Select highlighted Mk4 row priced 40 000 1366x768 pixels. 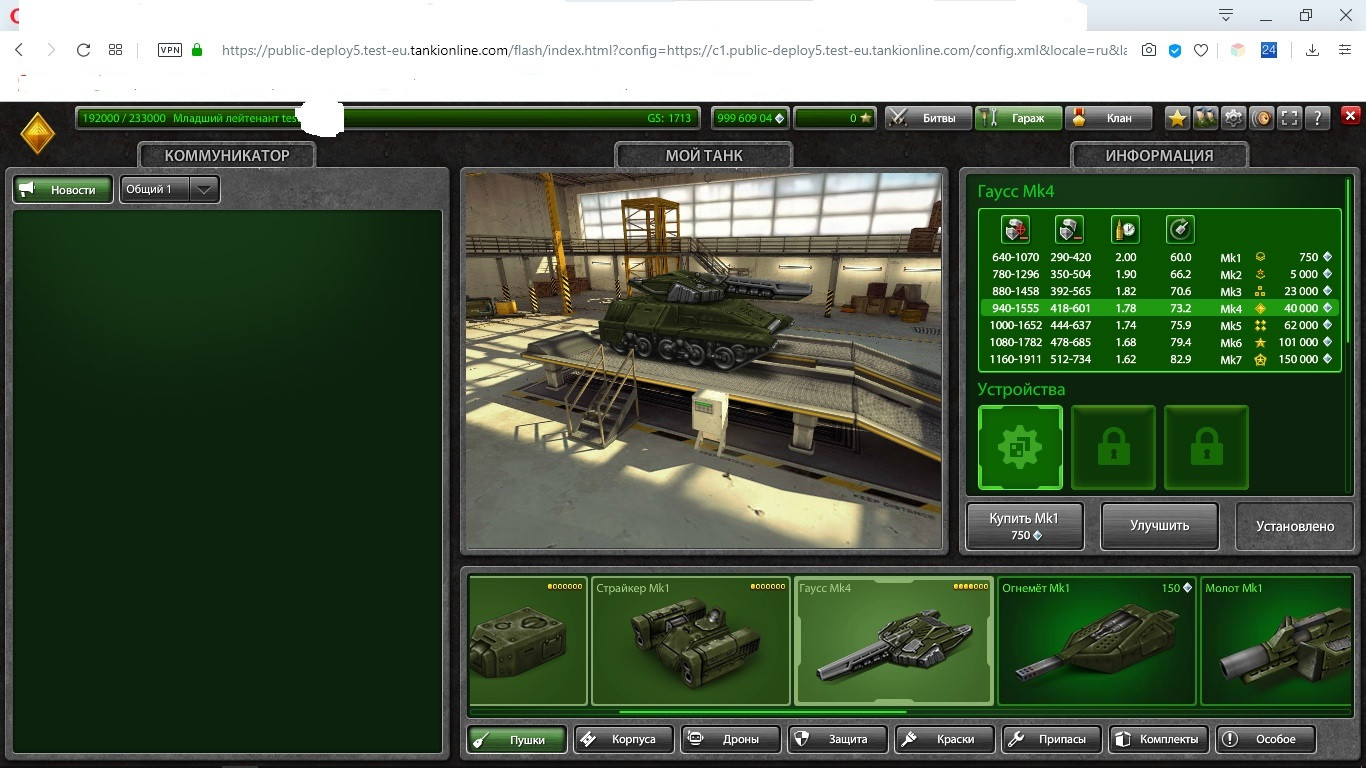pos(1160,309)
